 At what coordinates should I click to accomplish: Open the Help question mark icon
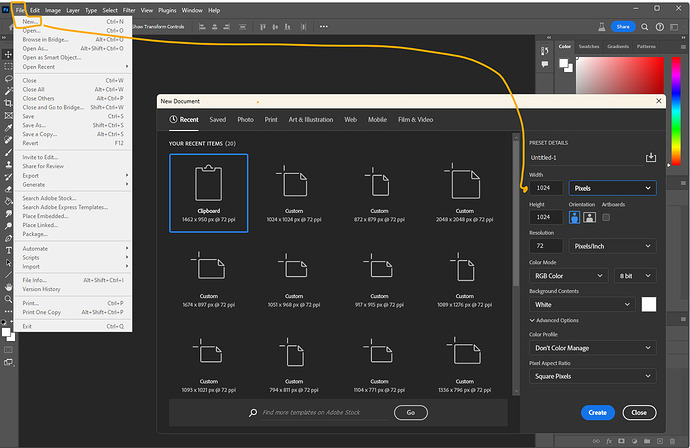(x=659, y=27)
